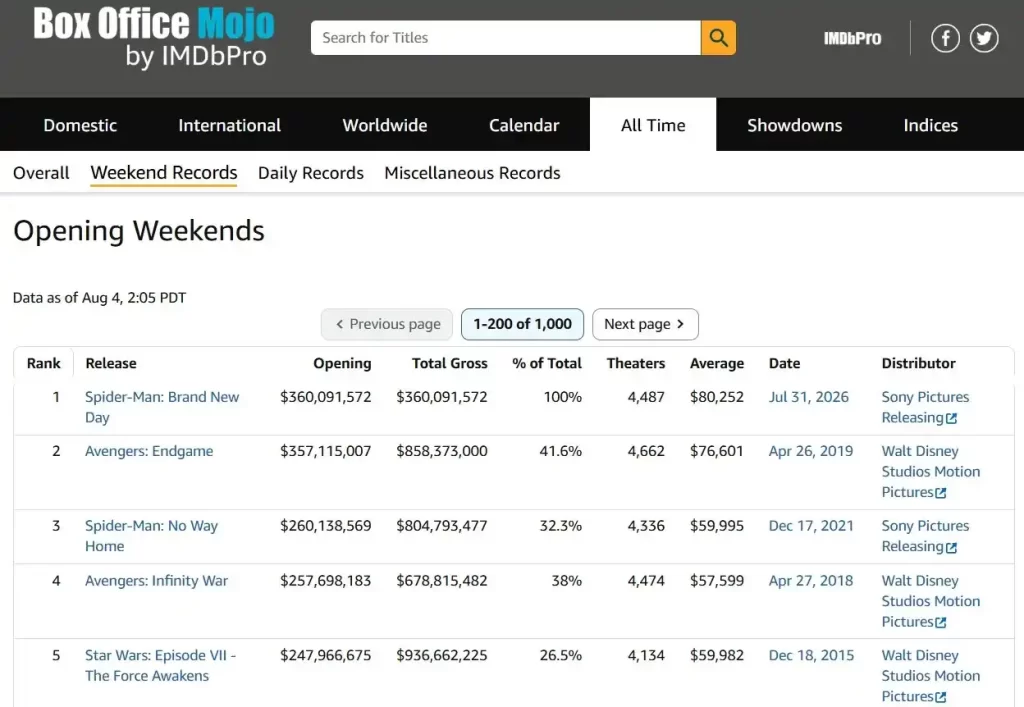1024x707 pixels.
Task: Click the Opening Weekends heading
Action: point(138,231)
